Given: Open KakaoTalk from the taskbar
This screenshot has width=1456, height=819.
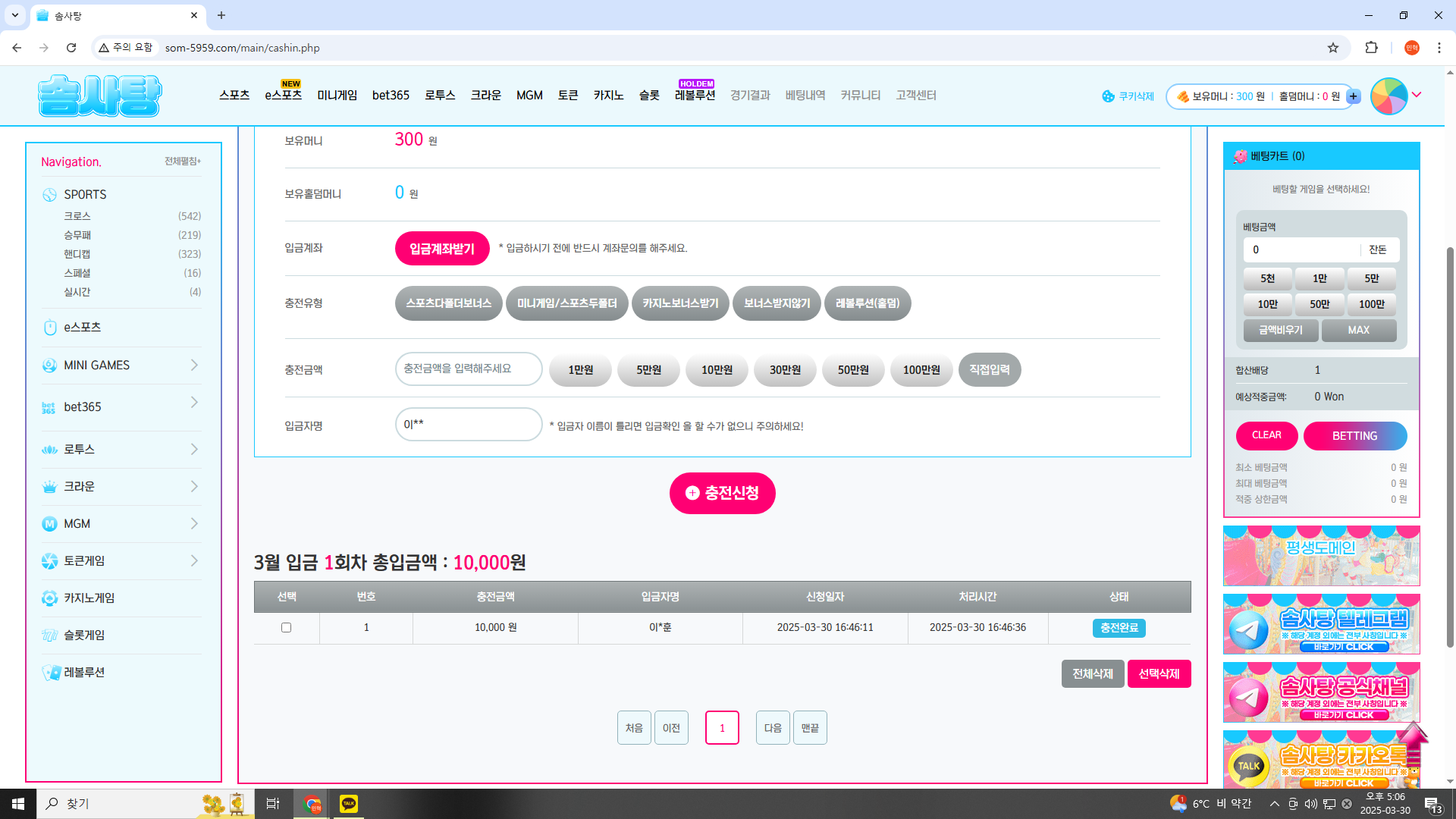Looking at the screenshot, I should coord(349,804).
